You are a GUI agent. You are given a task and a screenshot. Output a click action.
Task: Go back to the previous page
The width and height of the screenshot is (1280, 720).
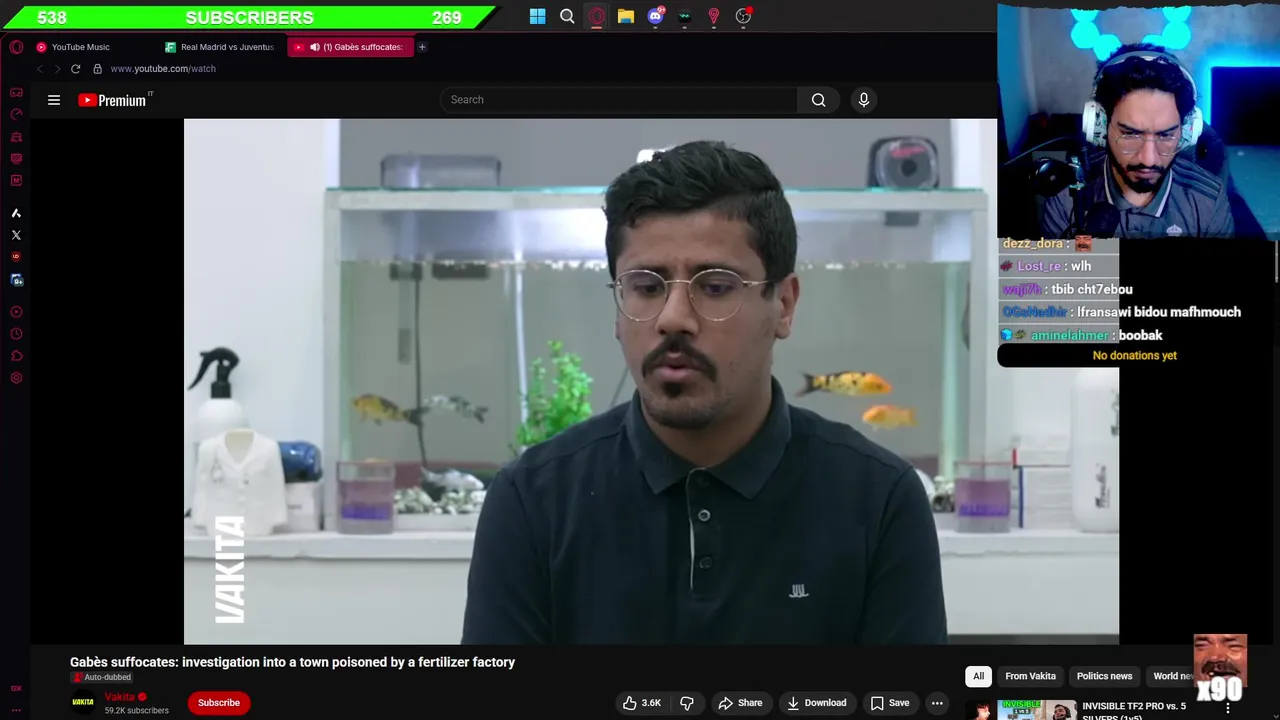click(40, 69)
